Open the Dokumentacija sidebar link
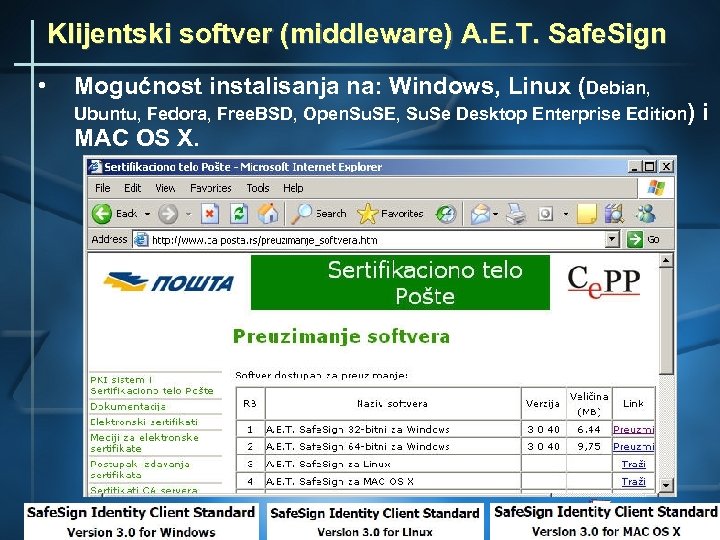Viewport: 720px width, 540px height. coord(128,407)
